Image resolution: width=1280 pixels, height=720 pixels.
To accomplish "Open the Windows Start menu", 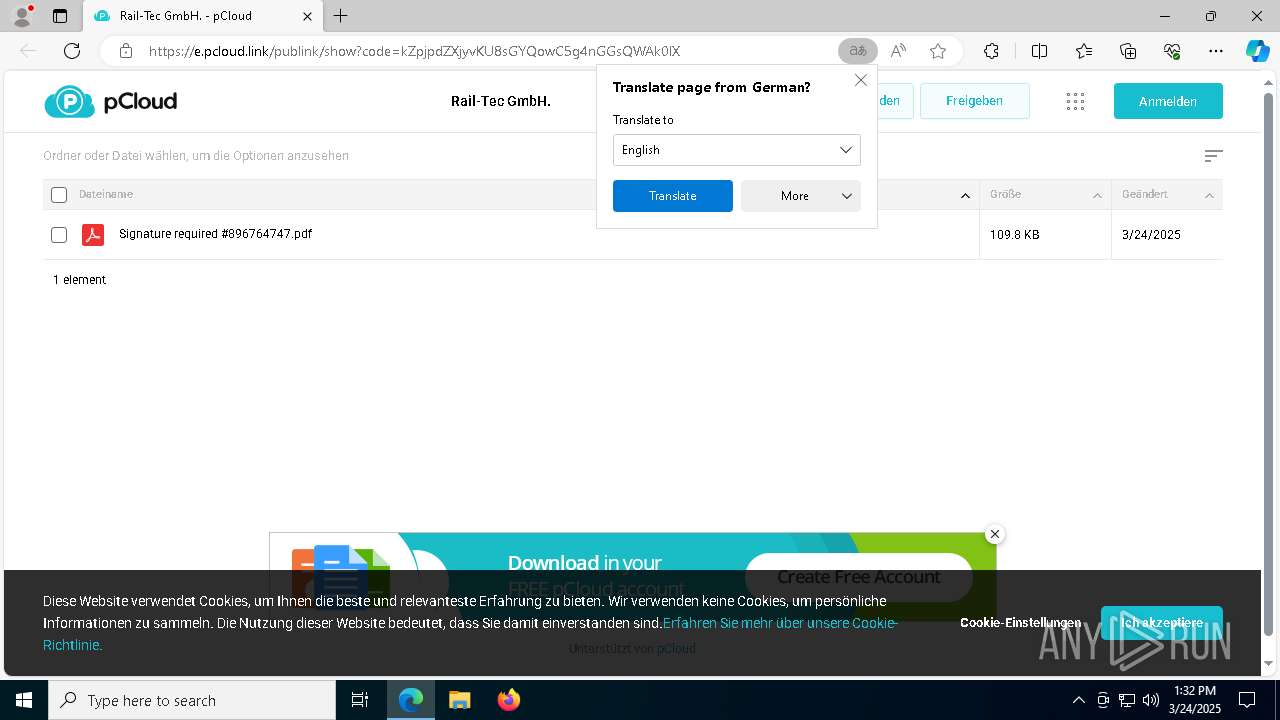I will click(24, 700).
